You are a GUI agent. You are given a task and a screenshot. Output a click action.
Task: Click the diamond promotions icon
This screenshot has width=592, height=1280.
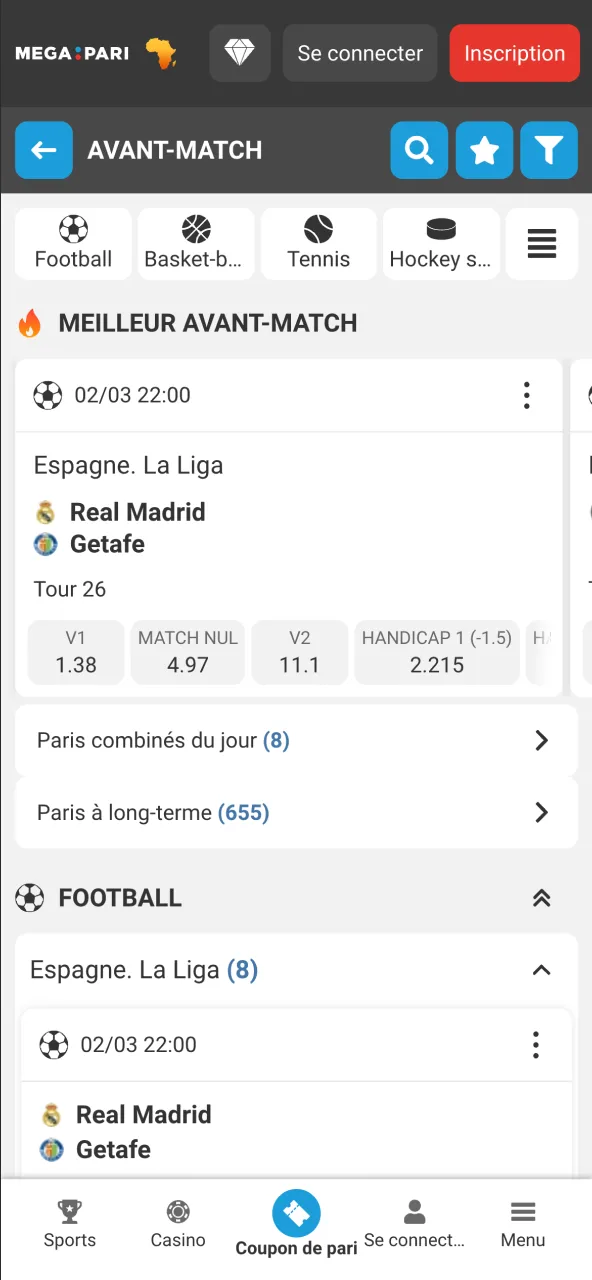(240, 53)
